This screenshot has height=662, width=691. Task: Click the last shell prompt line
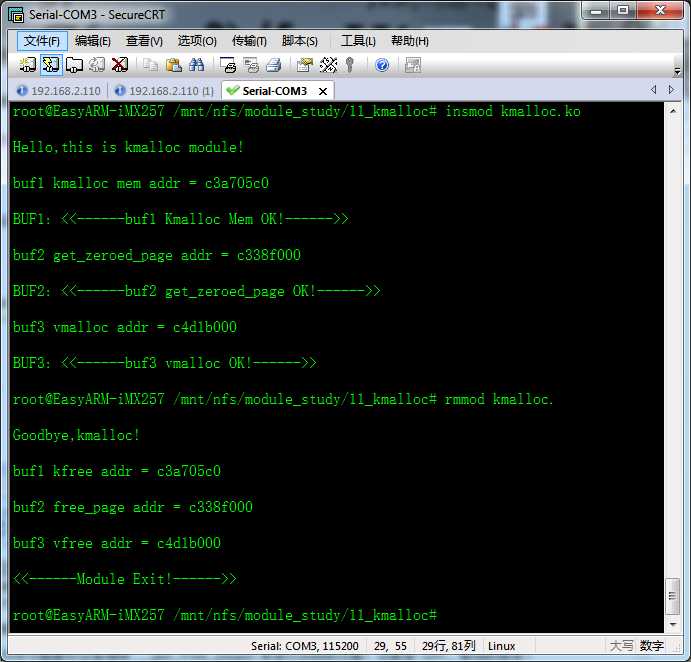225,615
